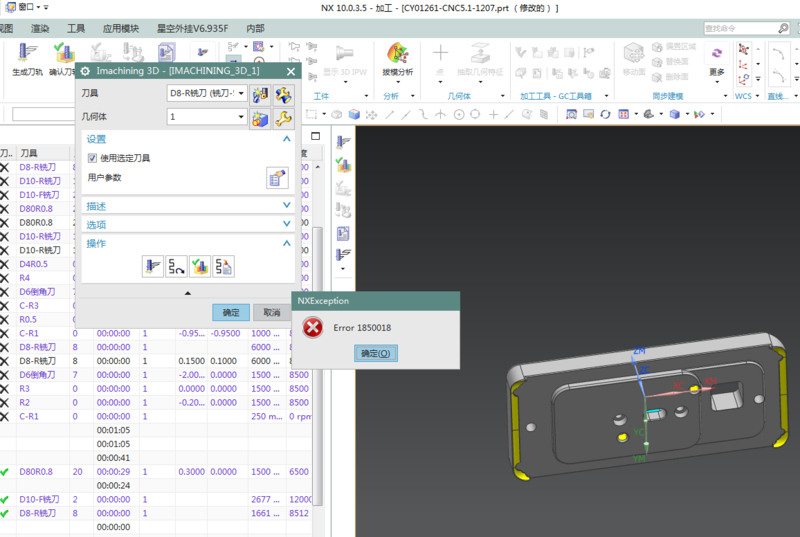
Task: Click the gear icon in Imachining 3D title bar
Action: (x=85, y=71)
